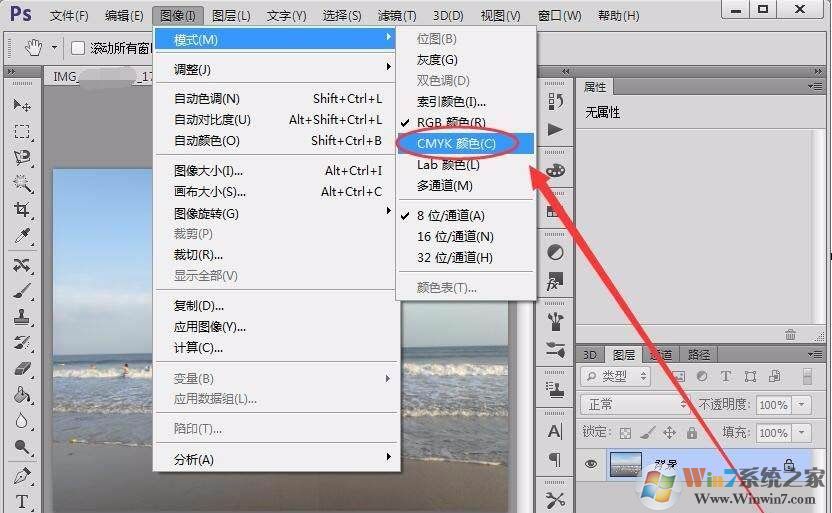Screen dimensions: 832x513
Task: Open the Filter menu in menu bar
Action: click(x=396, y=16)
